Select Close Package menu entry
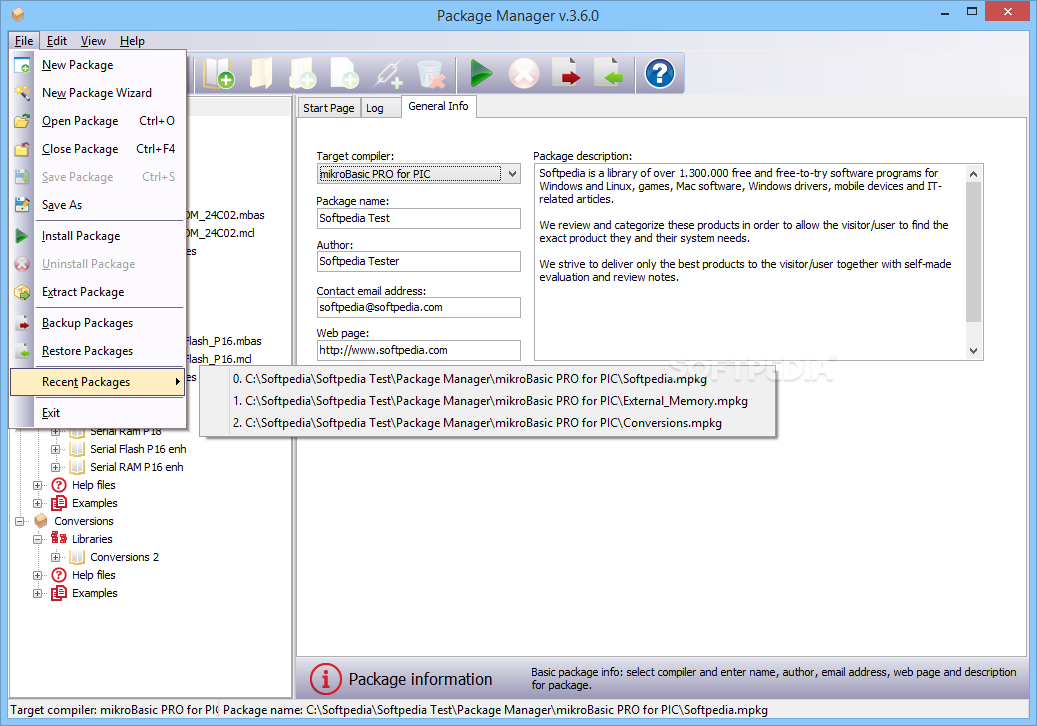Screen dimensions: 1037x726 coord(98,149)
